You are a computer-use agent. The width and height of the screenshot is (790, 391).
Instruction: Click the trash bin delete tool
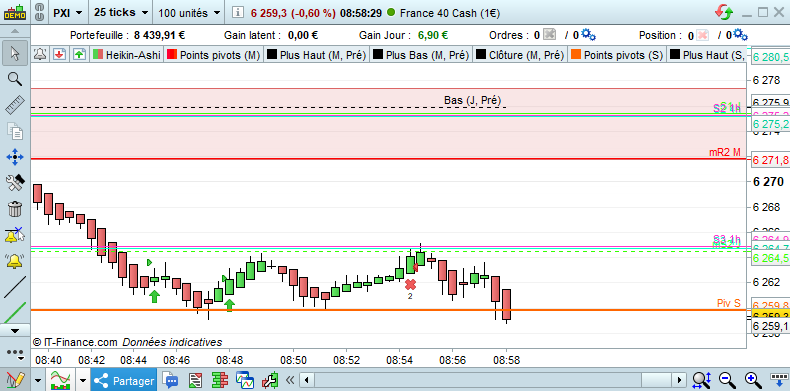pos(15,209)
